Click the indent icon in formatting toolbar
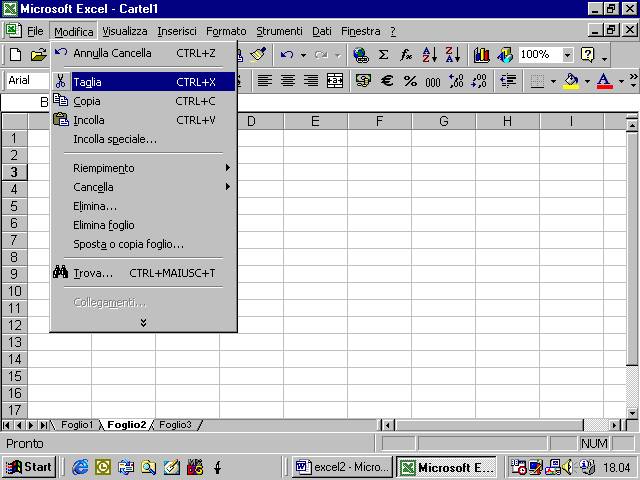This screenshot has height=480, width=640. [x=508, y=80]
